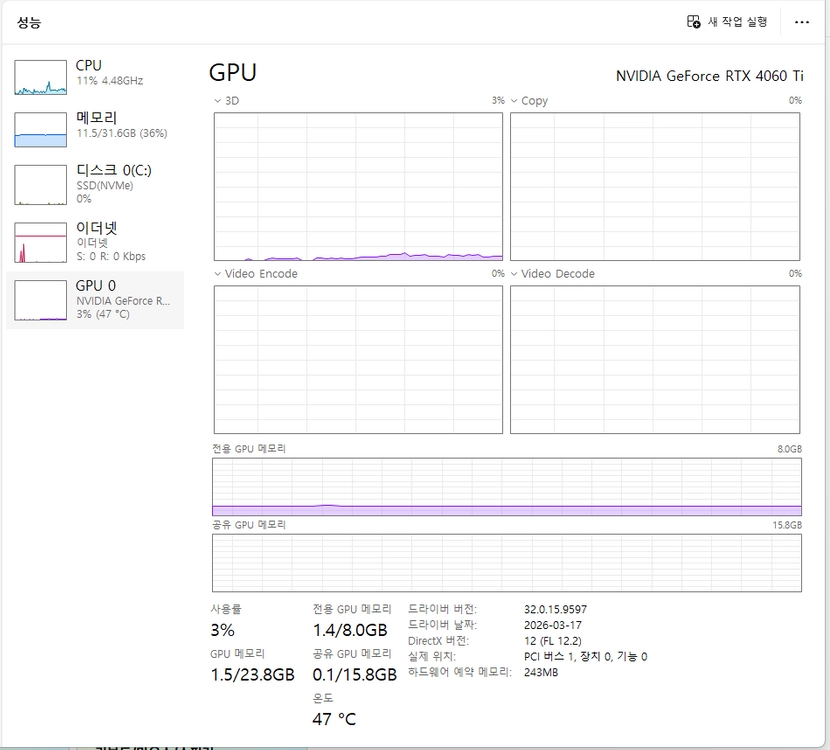This screenshot has width=830, height=750.
Task: Click the 11.5/31.6GB (36%) memory reading
Action: click(122, 133)
